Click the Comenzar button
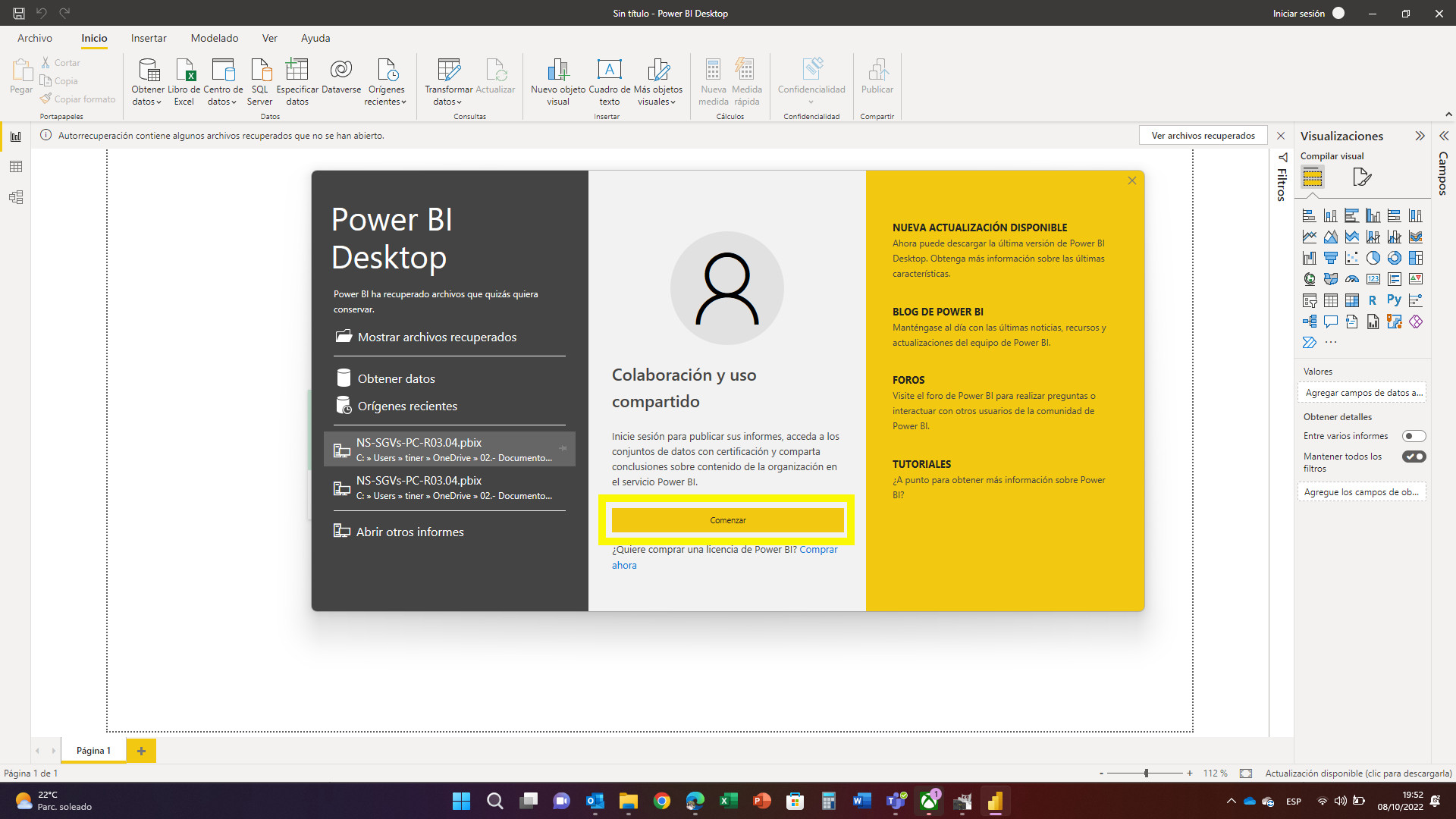Viewport: 1456px width, 819px height. tap(727, 520)
